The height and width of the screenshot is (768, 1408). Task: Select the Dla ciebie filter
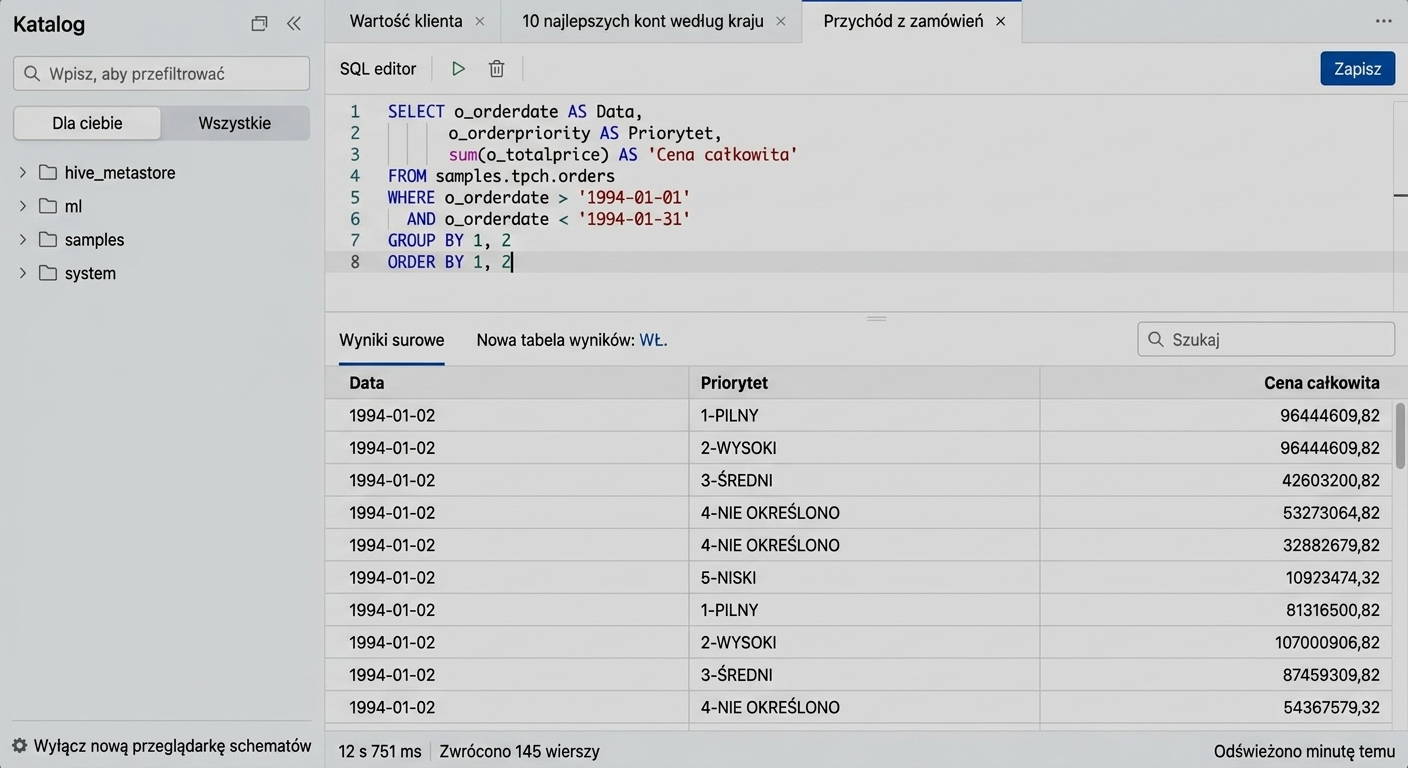click(x=87, y=123)
